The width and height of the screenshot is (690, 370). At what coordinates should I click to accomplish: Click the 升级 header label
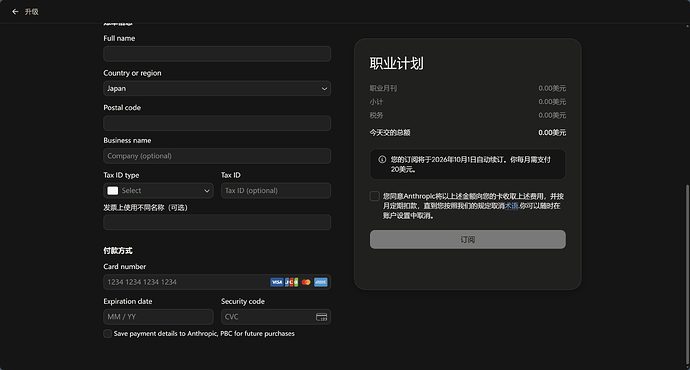[x=32, y=12]
